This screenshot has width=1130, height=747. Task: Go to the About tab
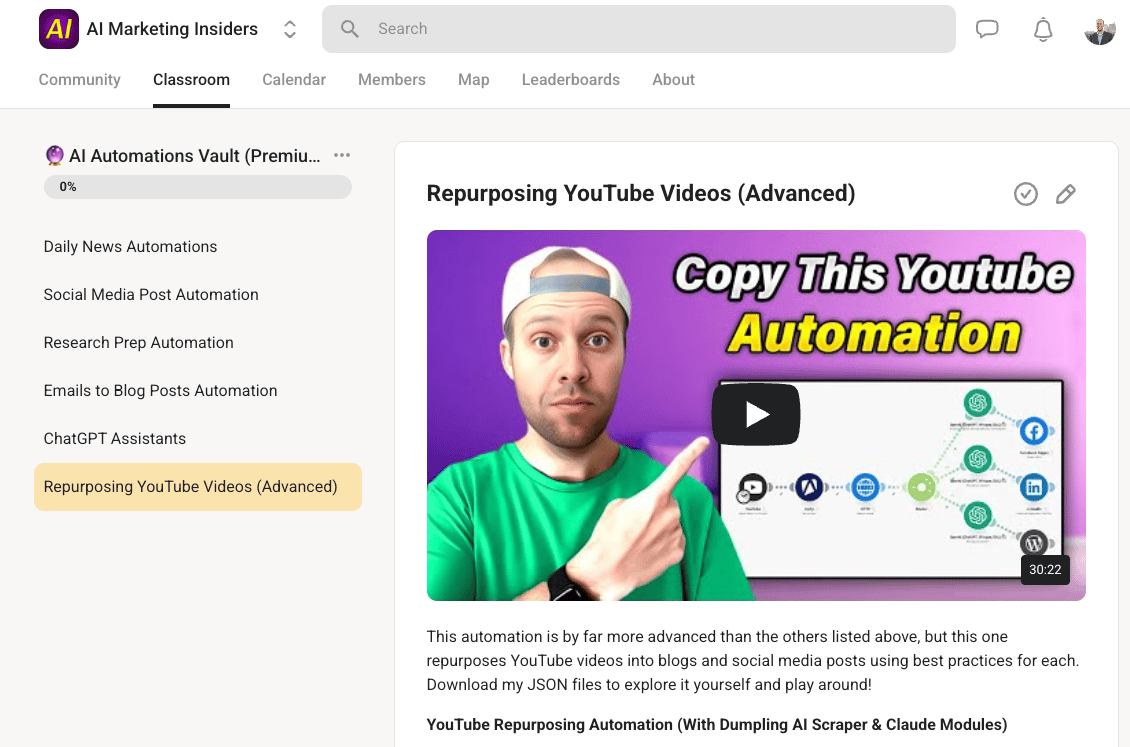[x=673, y=80]
